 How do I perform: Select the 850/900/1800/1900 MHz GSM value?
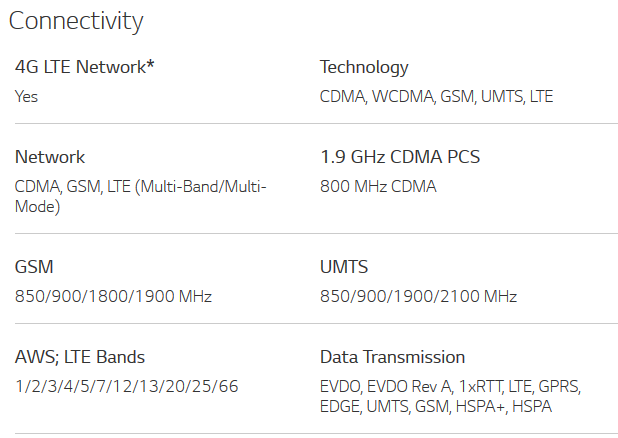pos(114,296)
